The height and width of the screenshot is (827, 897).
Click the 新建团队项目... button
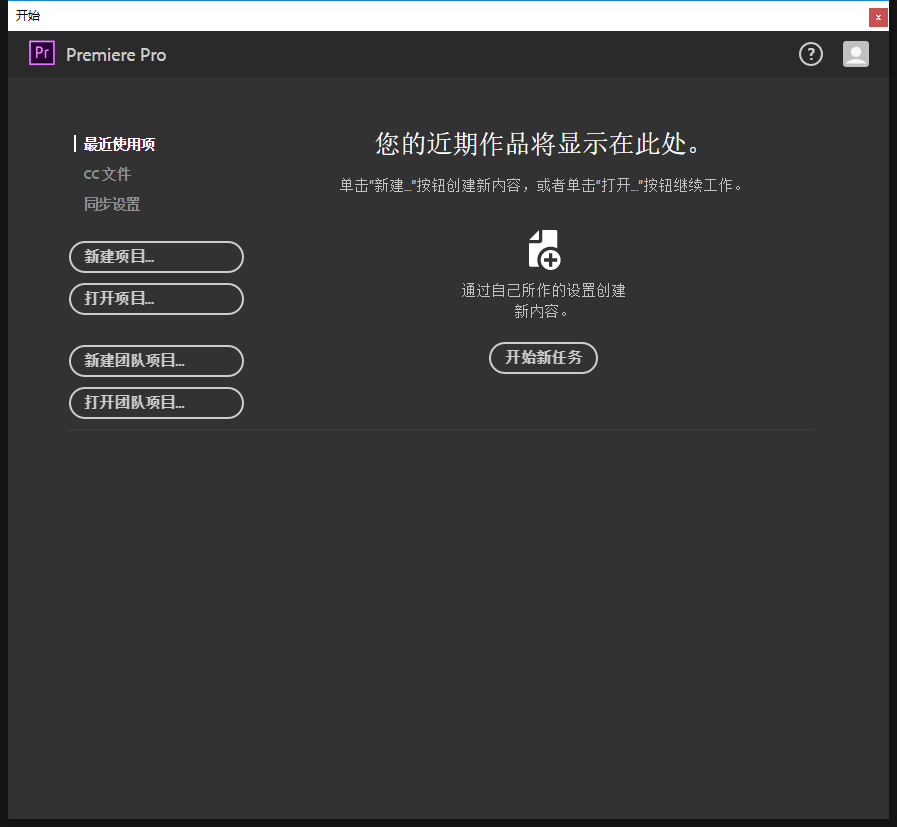click(156, 361)
